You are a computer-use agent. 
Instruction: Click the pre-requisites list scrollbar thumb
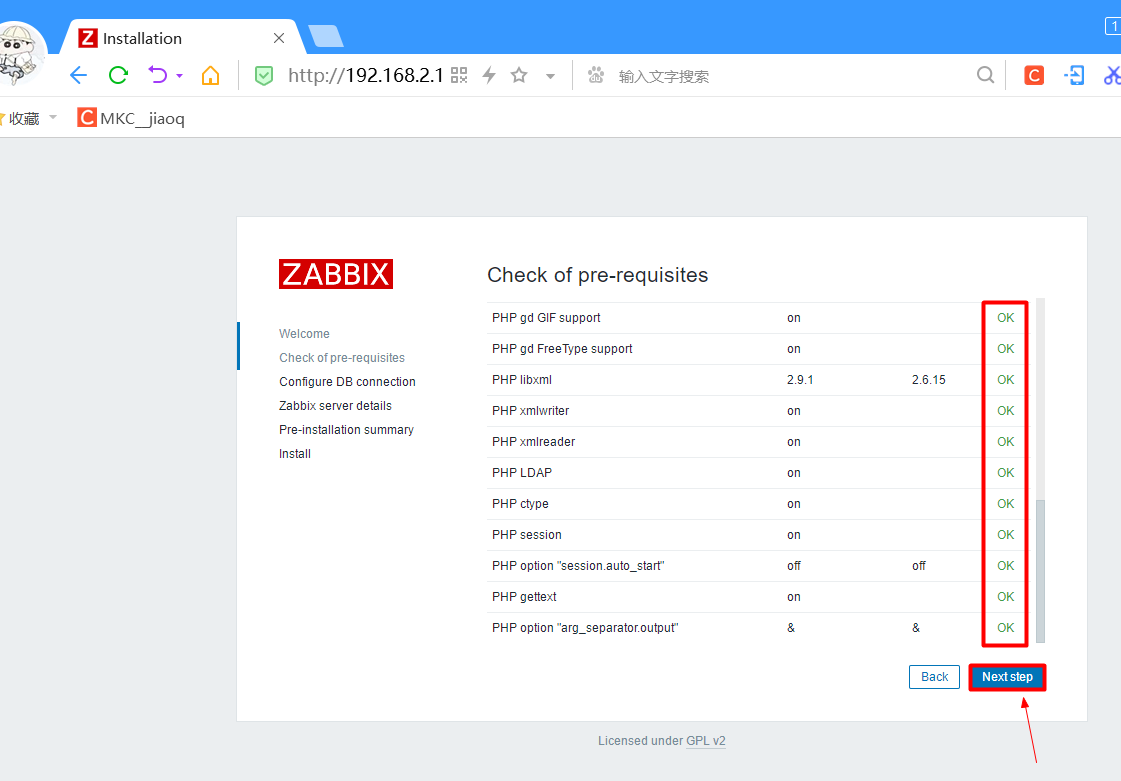1040,570
